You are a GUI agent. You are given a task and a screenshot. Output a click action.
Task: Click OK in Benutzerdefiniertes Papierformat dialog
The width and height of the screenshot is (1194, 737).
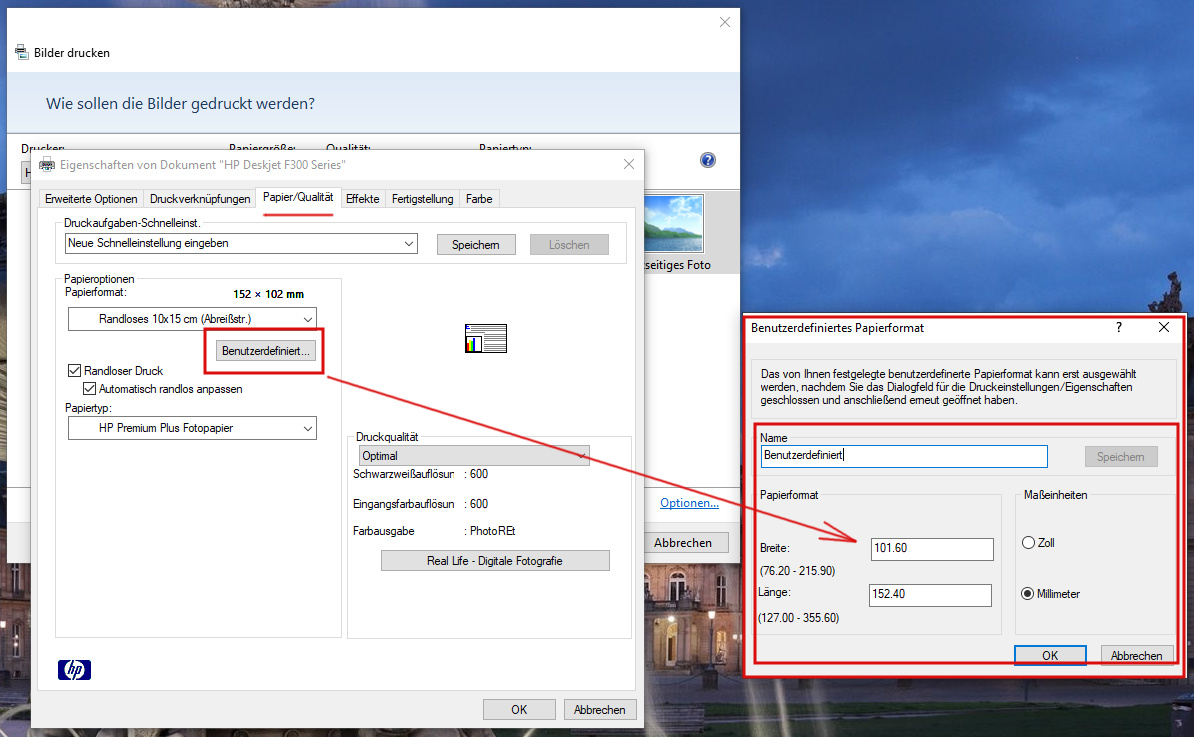[1050, 656]
